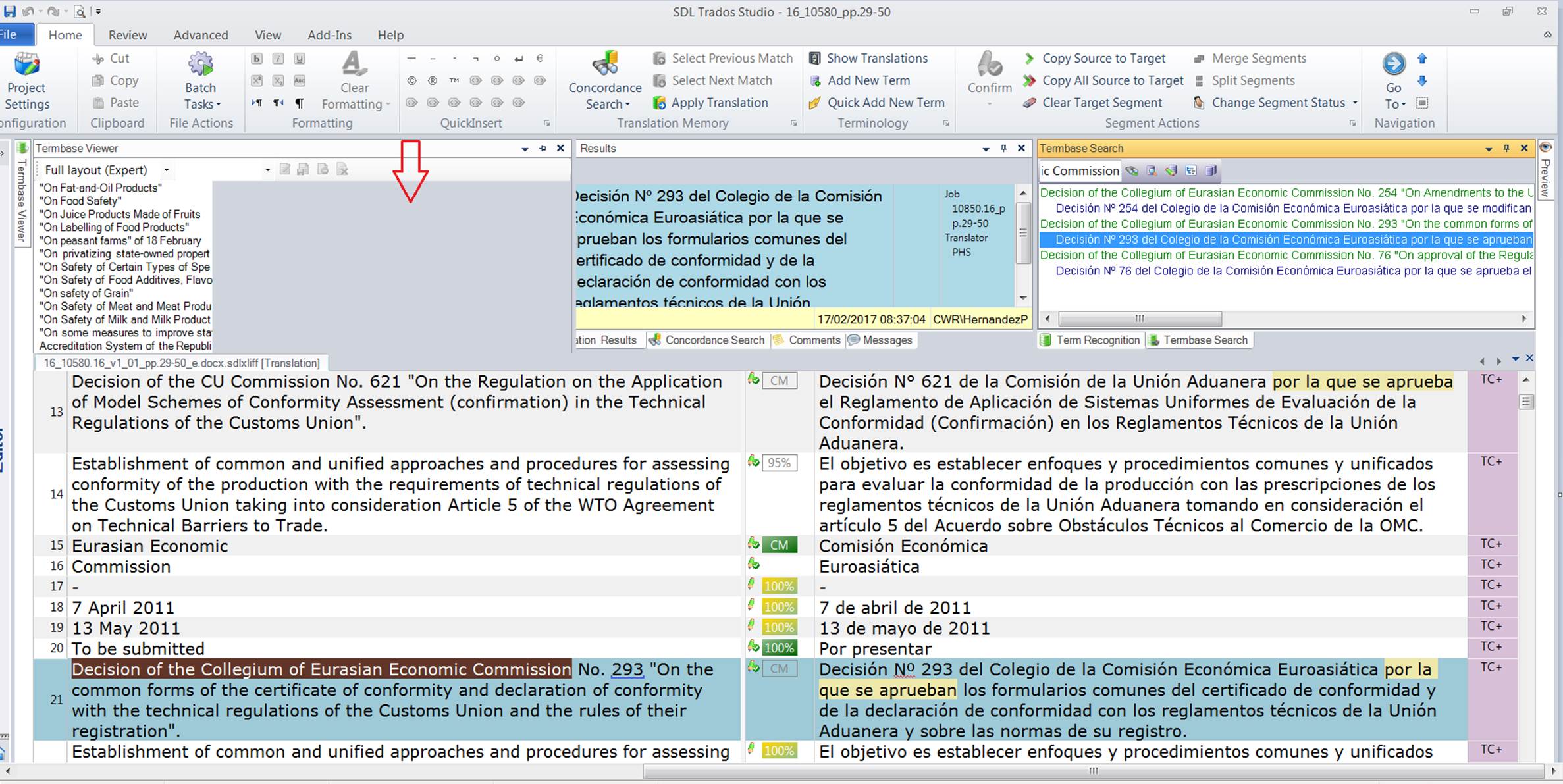Click the editor horizontal scrollbar at bottom
The width and height of the screenshot is (1563, 784).
1093,771
